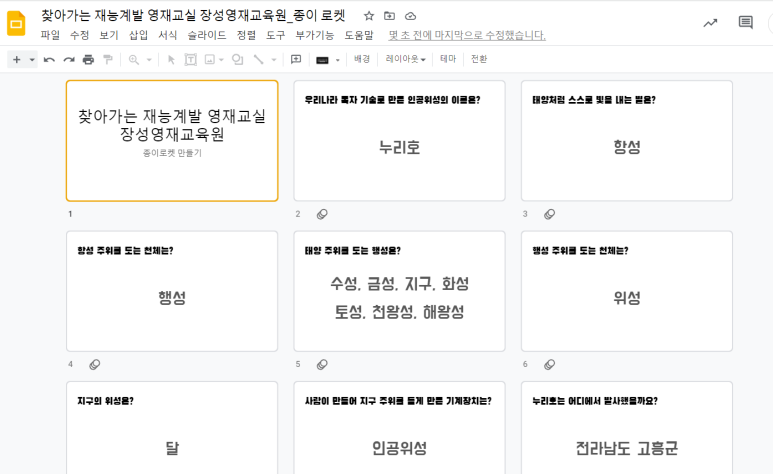
Task: Click the input tools keyboard icon
Action: 322,60
